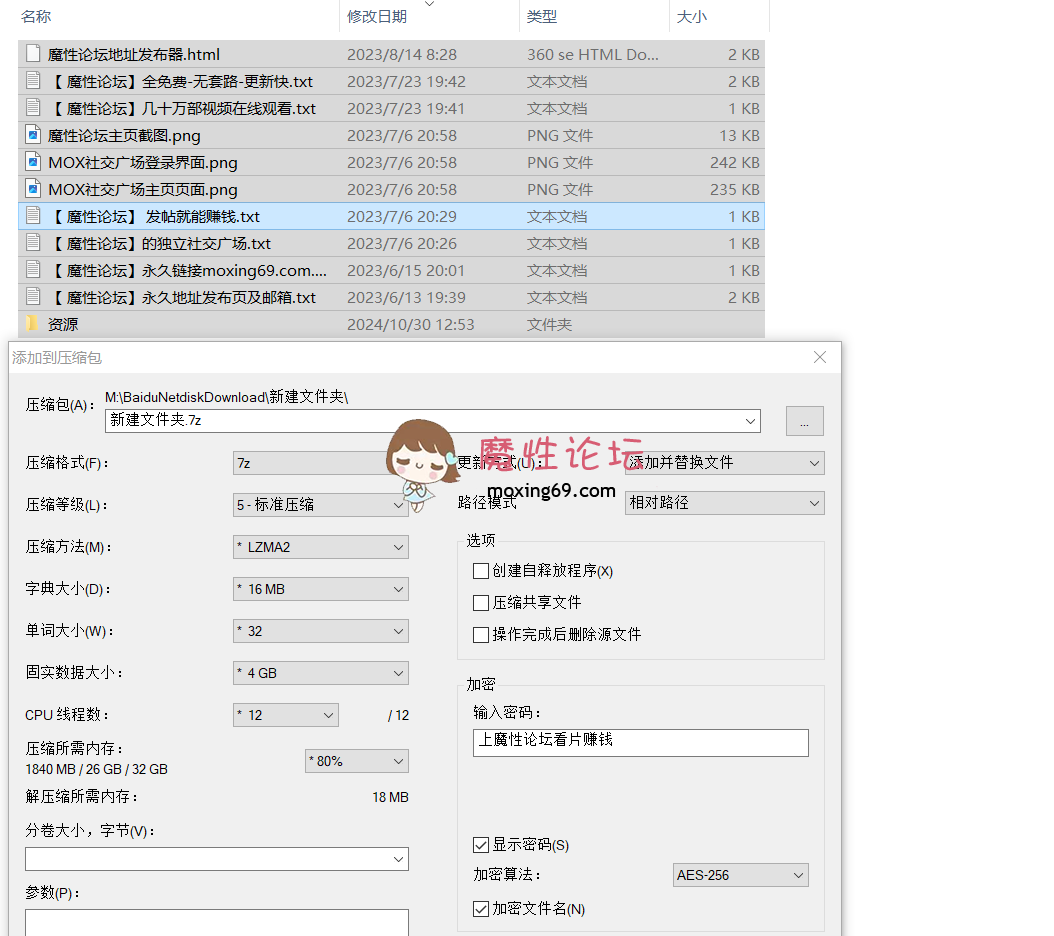Click text file icon of 永久地址发布页及邮箱.txt
The height and width of the screenshot is (936, 1054).
point(31,297)
